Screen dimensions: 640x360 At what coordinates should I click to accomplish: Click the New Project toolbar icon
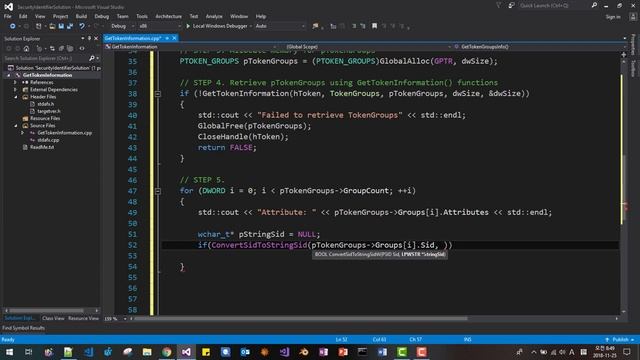coord(38,26)
